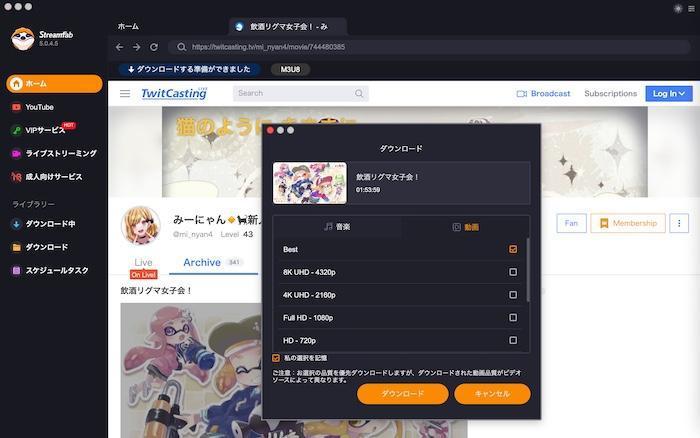Switch to the Live tab on the profile
The width and height of the screenshot is (700, 438).
pos(143,263)
